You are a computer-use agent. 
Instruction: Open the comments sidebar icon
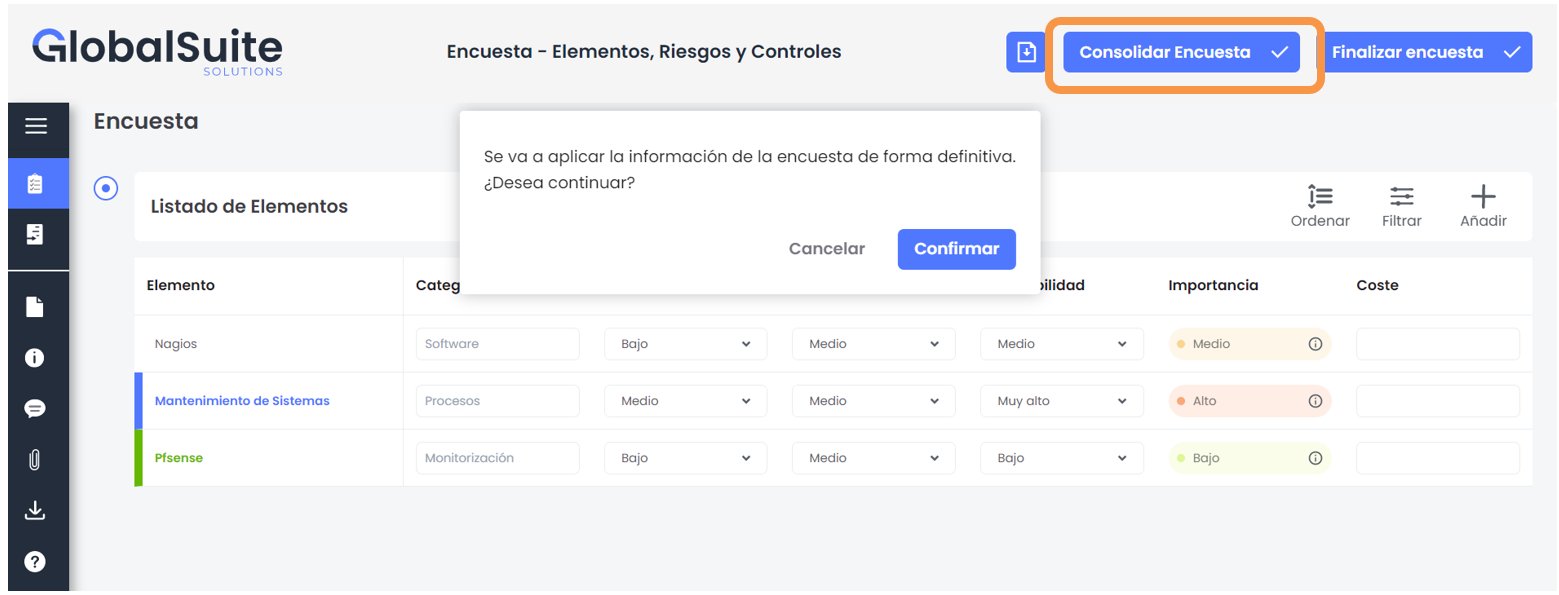click(36, 409)
